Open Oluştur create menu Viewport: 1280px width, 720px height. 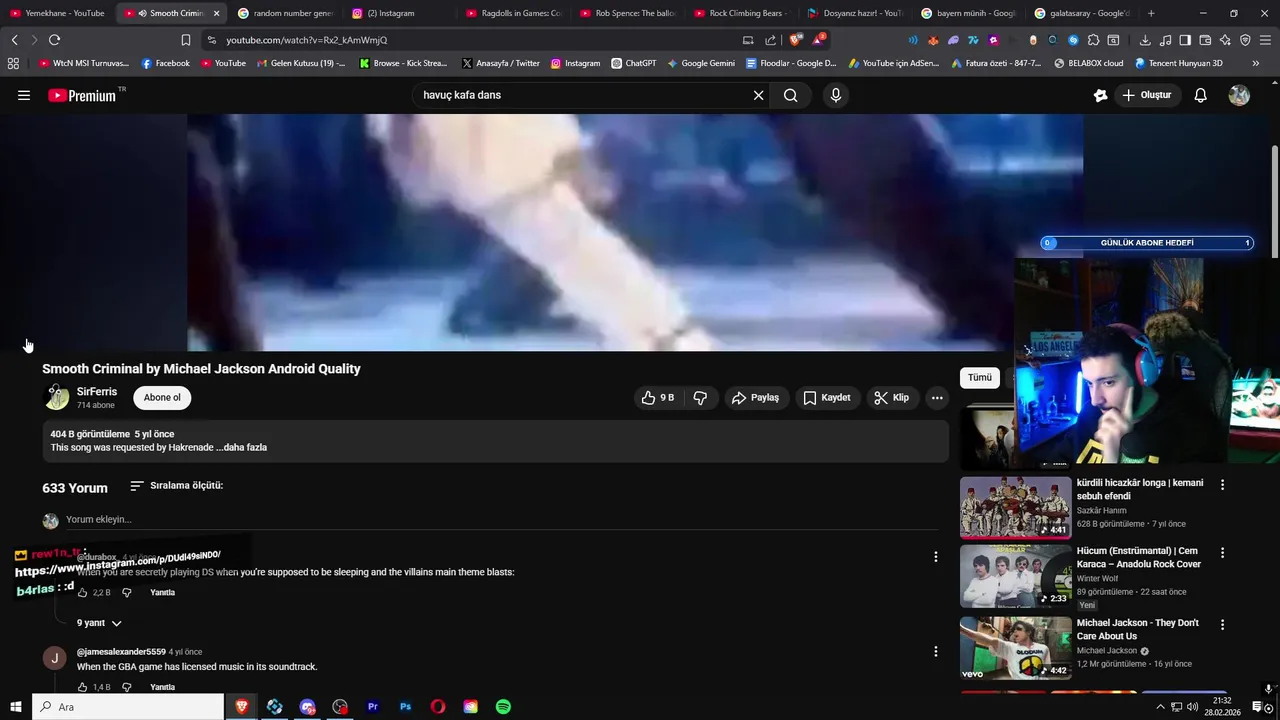1146,95
